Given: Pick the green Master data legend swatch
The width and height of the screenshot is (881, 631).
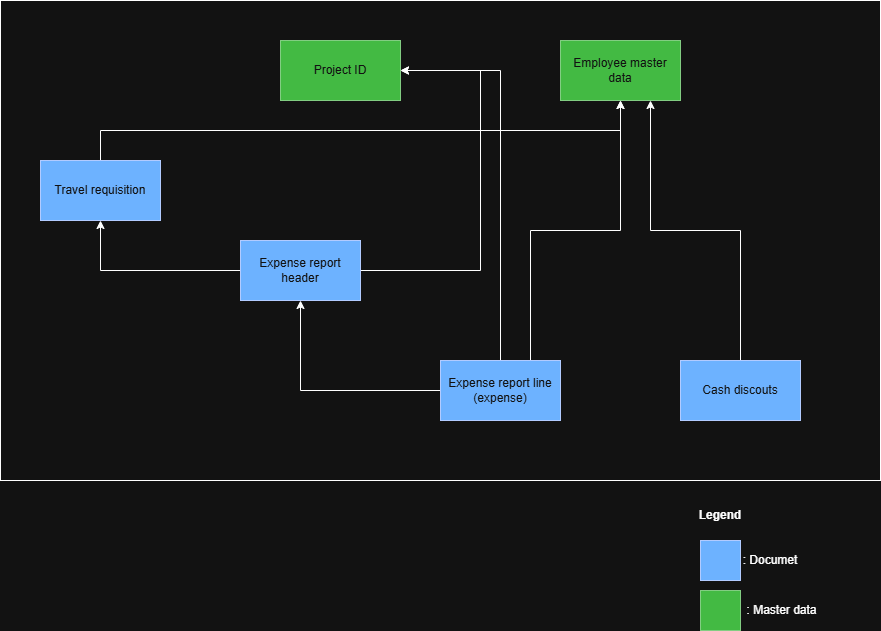Looking at the screenshot, I should point(720,610).
